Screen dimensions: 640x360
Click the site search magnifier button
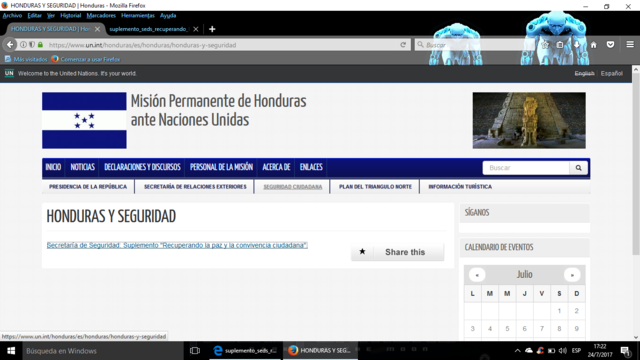578,168
